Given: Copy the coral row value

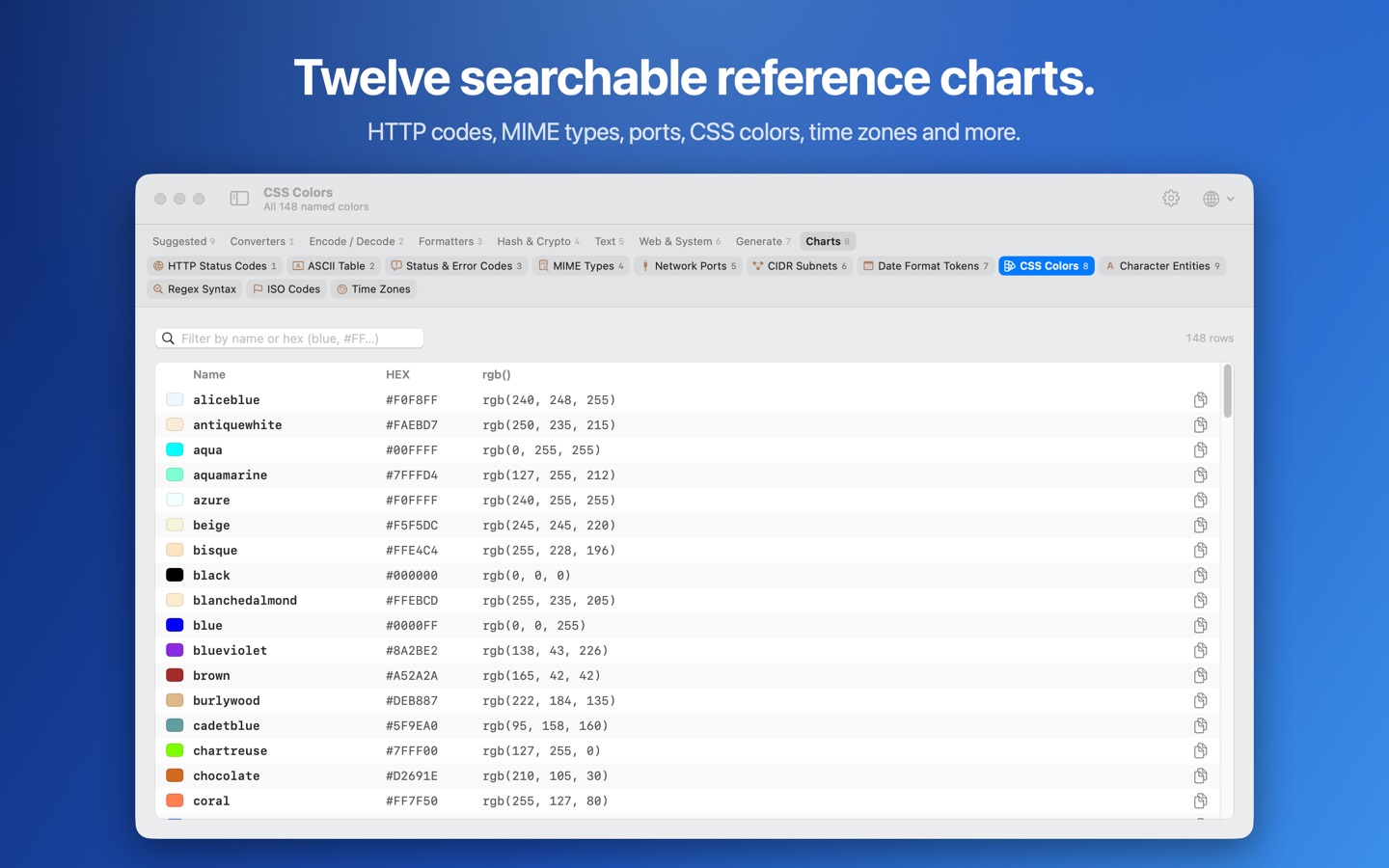Looking at the screenshot, I should [1200, 801].
